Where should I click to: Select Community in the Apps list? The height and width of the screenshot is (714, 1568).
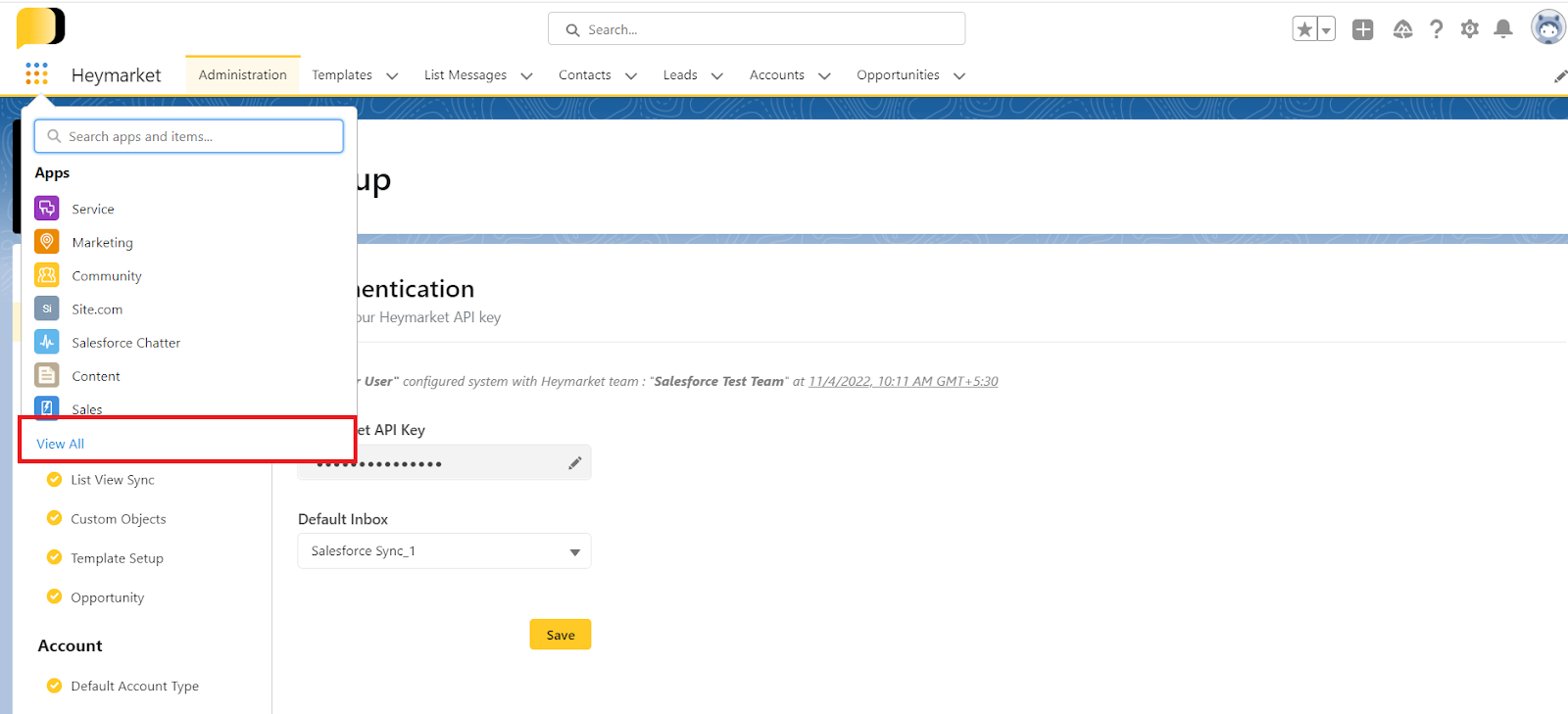point(107,276)
